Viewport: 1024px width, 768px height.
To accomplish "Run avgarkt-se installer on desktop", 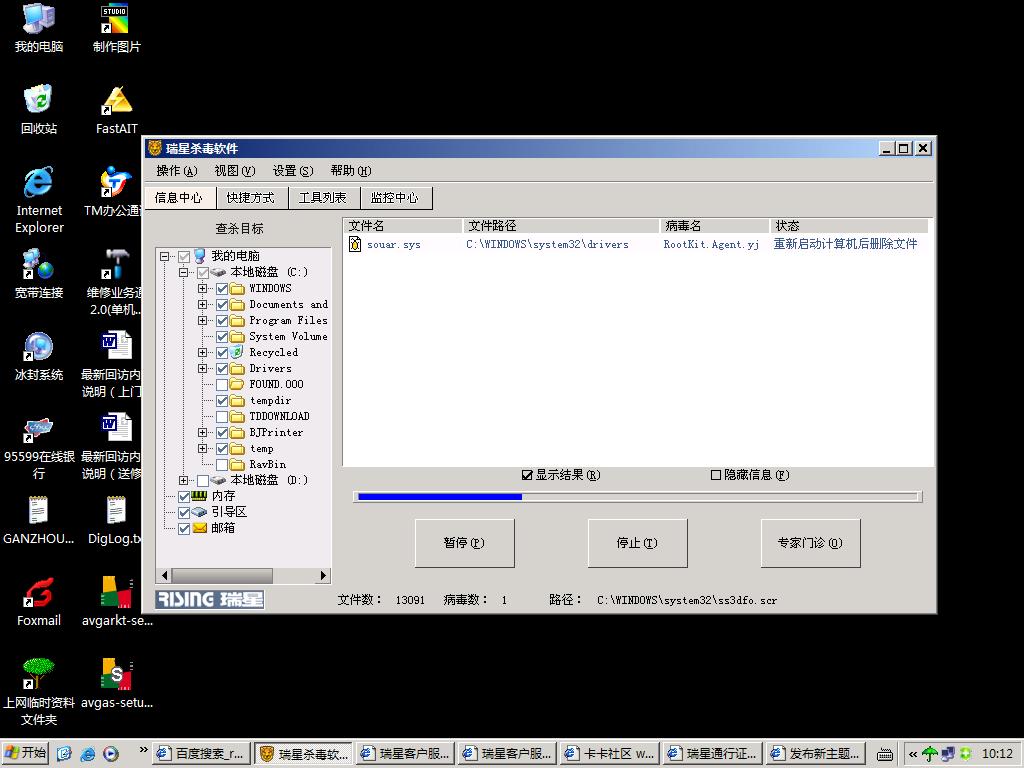I will point(117,602).
